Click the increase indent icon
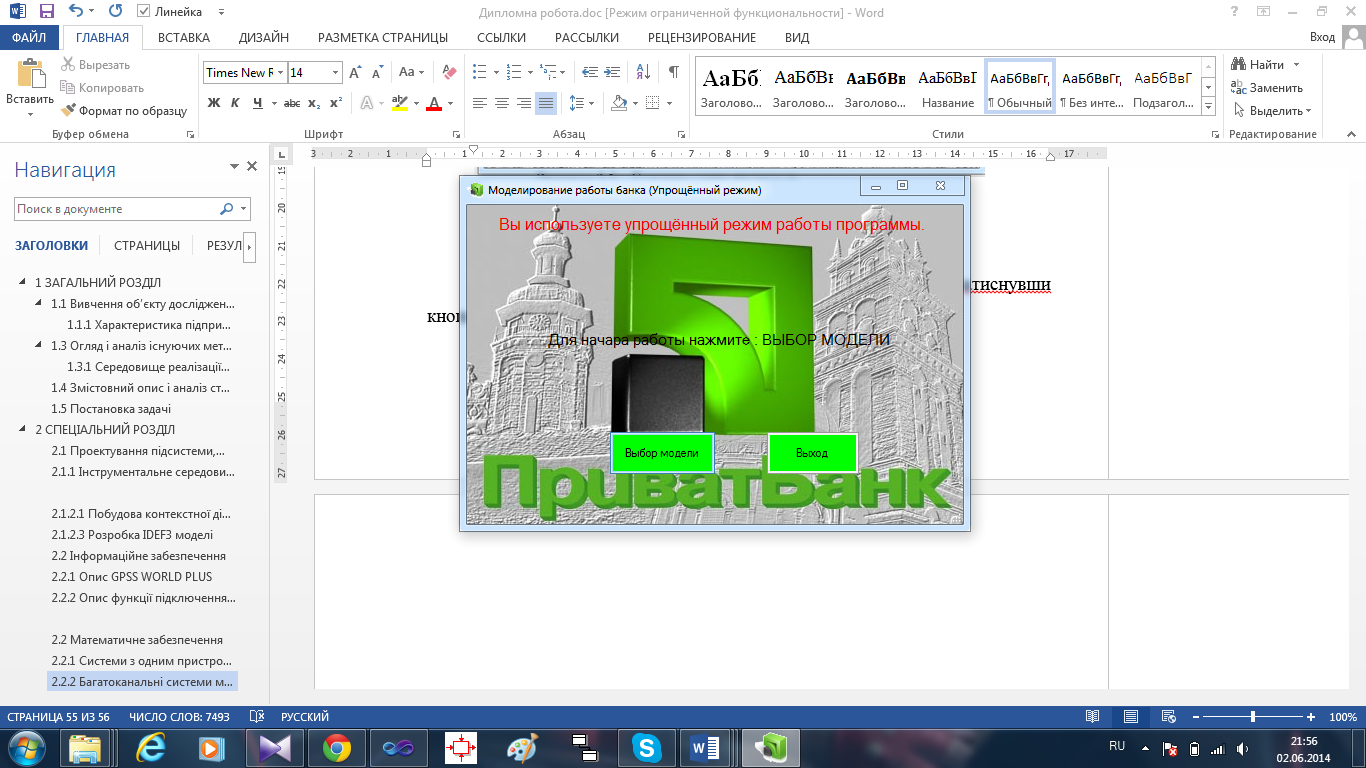Viewport: 1366px width, 768px height. pyautogui.click(x=612, y=72)
